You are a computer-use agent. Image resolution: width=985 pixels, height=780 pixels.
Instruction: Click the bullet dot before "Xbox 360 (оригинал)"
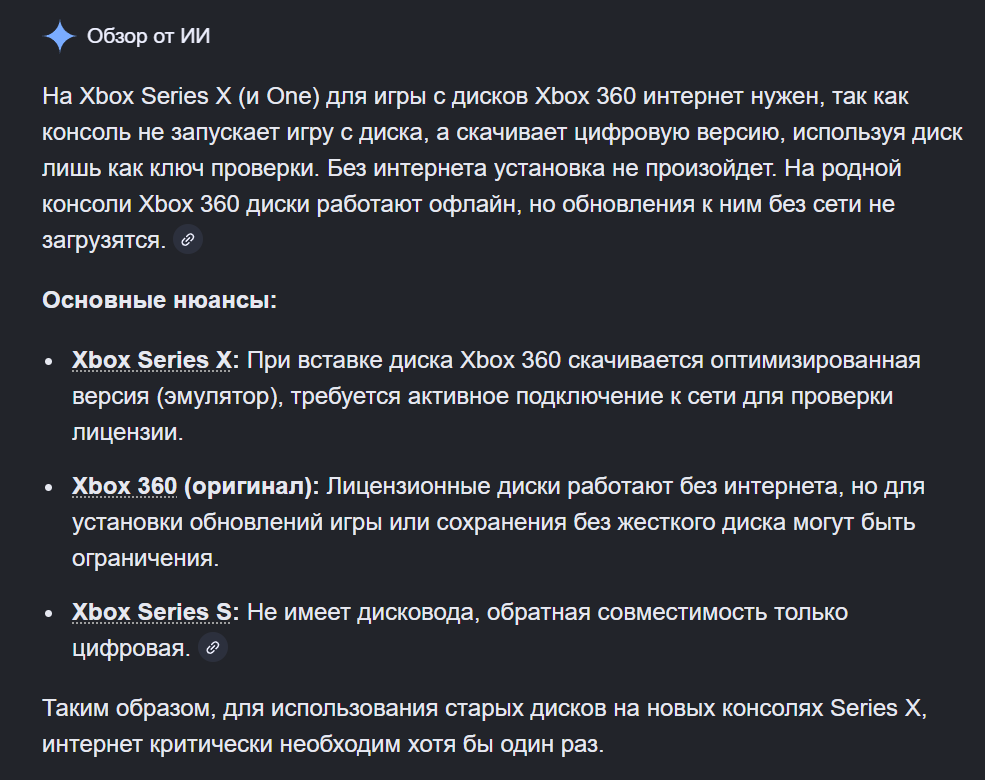pyautogui.click(x=49, y=488)
